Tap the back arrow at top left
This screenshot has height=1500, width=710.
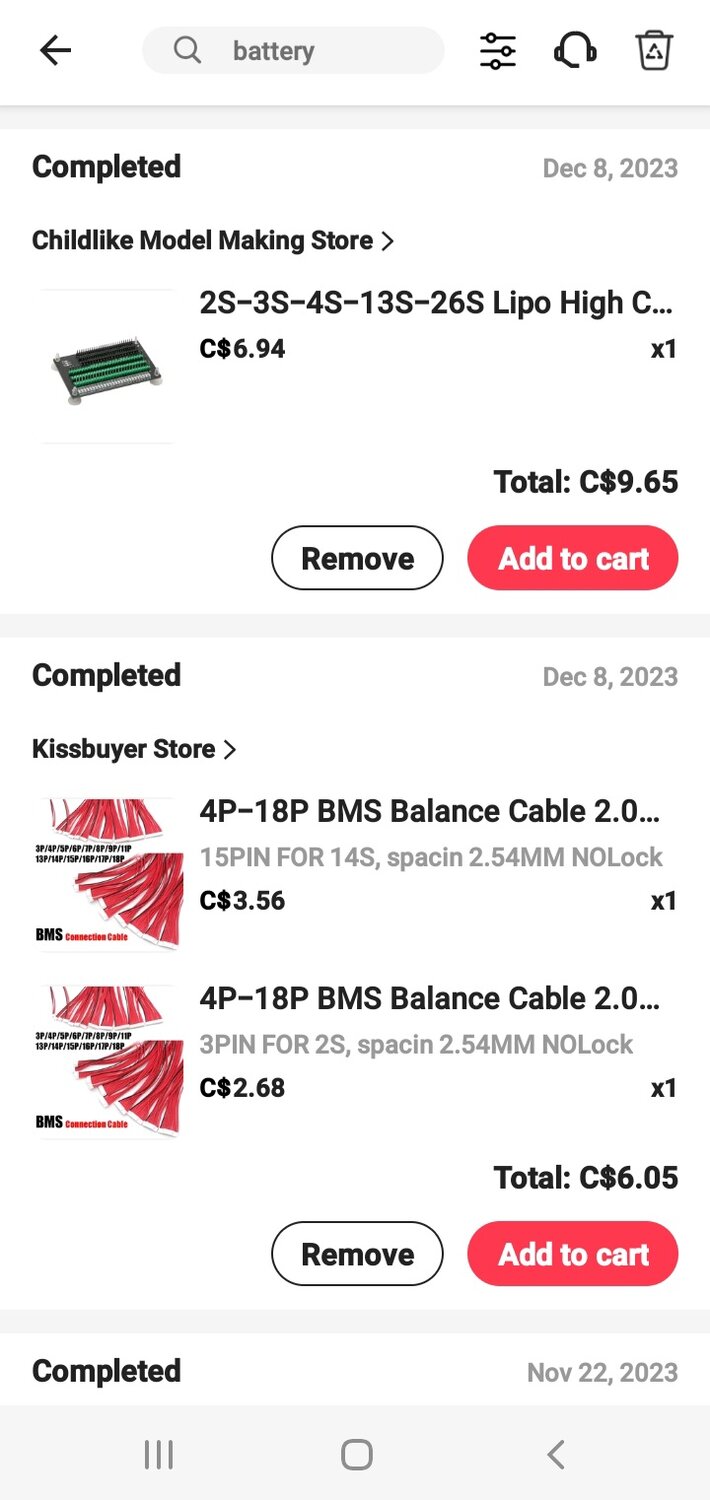(56, 50)
